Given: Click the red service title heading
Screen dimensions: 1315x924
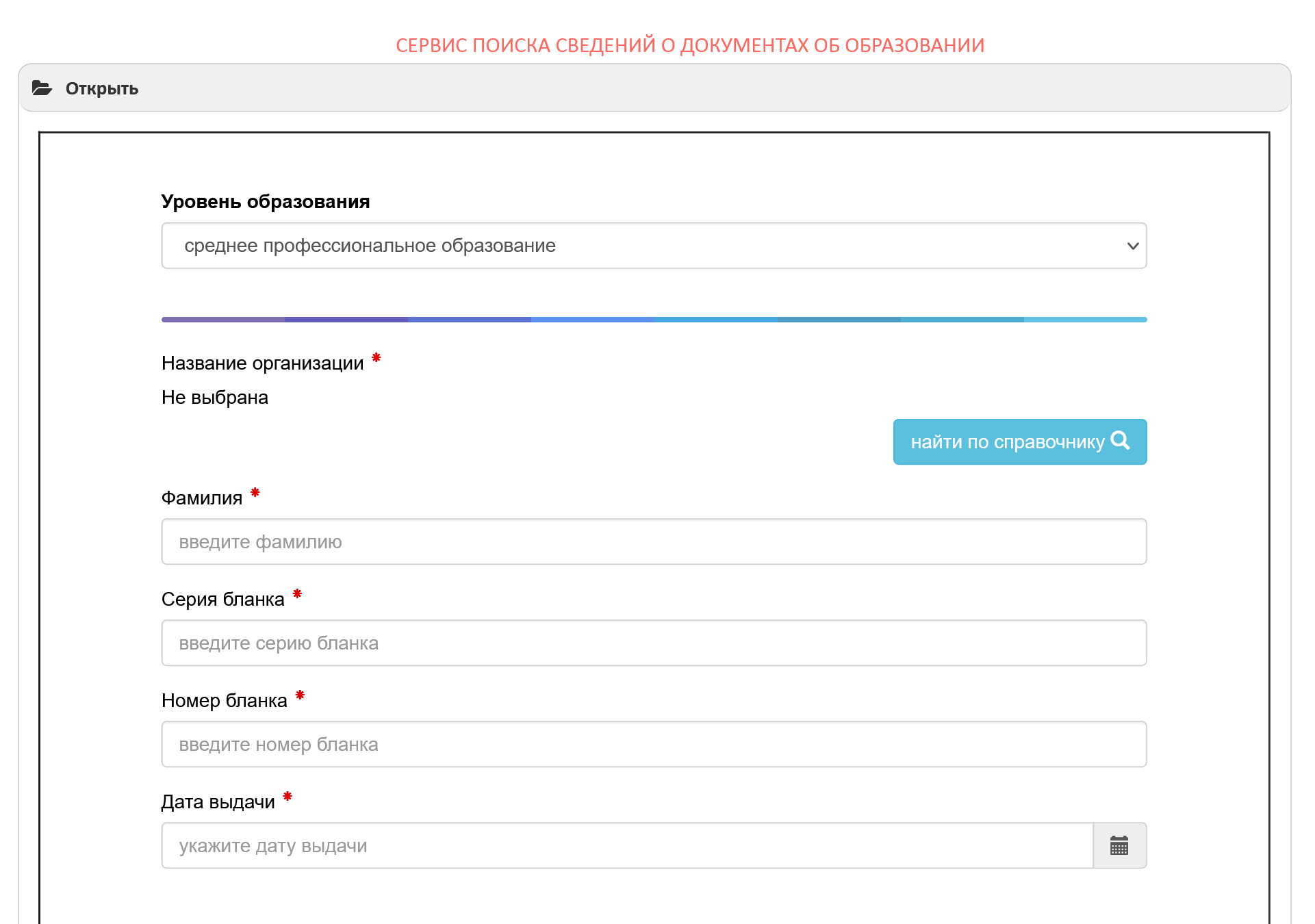Looking at the screenshot, I should [690, 45].
